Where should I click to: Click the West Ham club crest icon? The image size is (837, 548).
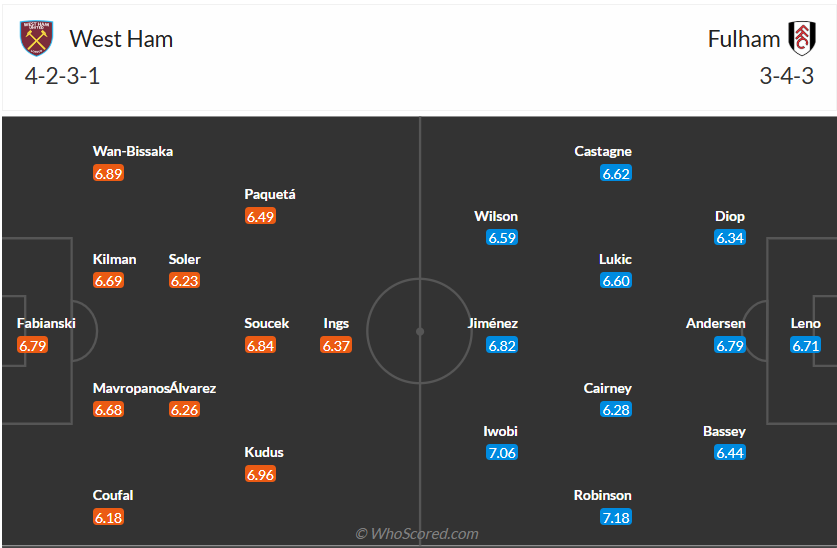click(38, 38)
